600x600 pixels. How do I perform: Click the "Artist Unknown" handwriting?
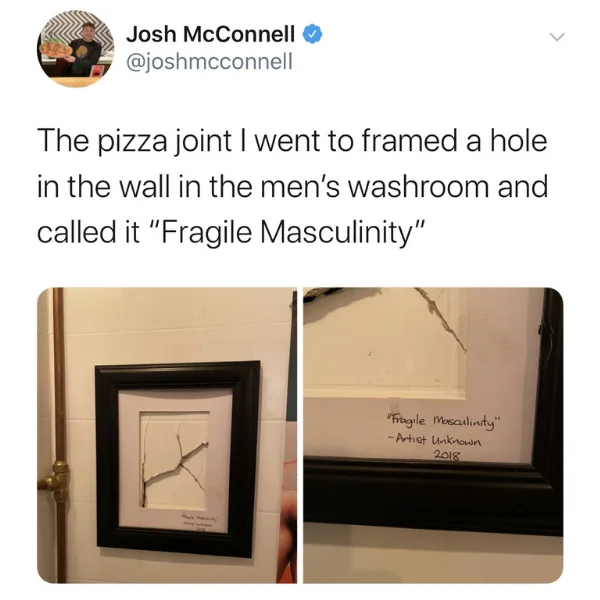tap(435, 440)
